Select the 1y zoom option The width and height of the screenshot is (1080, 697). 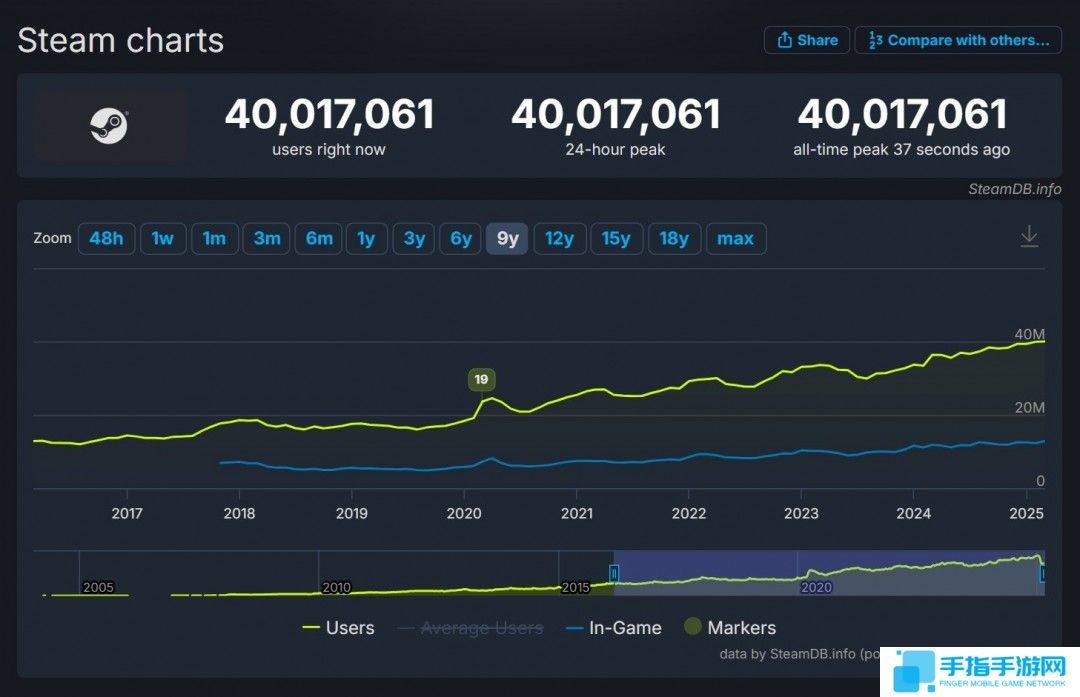coord(366,238)
